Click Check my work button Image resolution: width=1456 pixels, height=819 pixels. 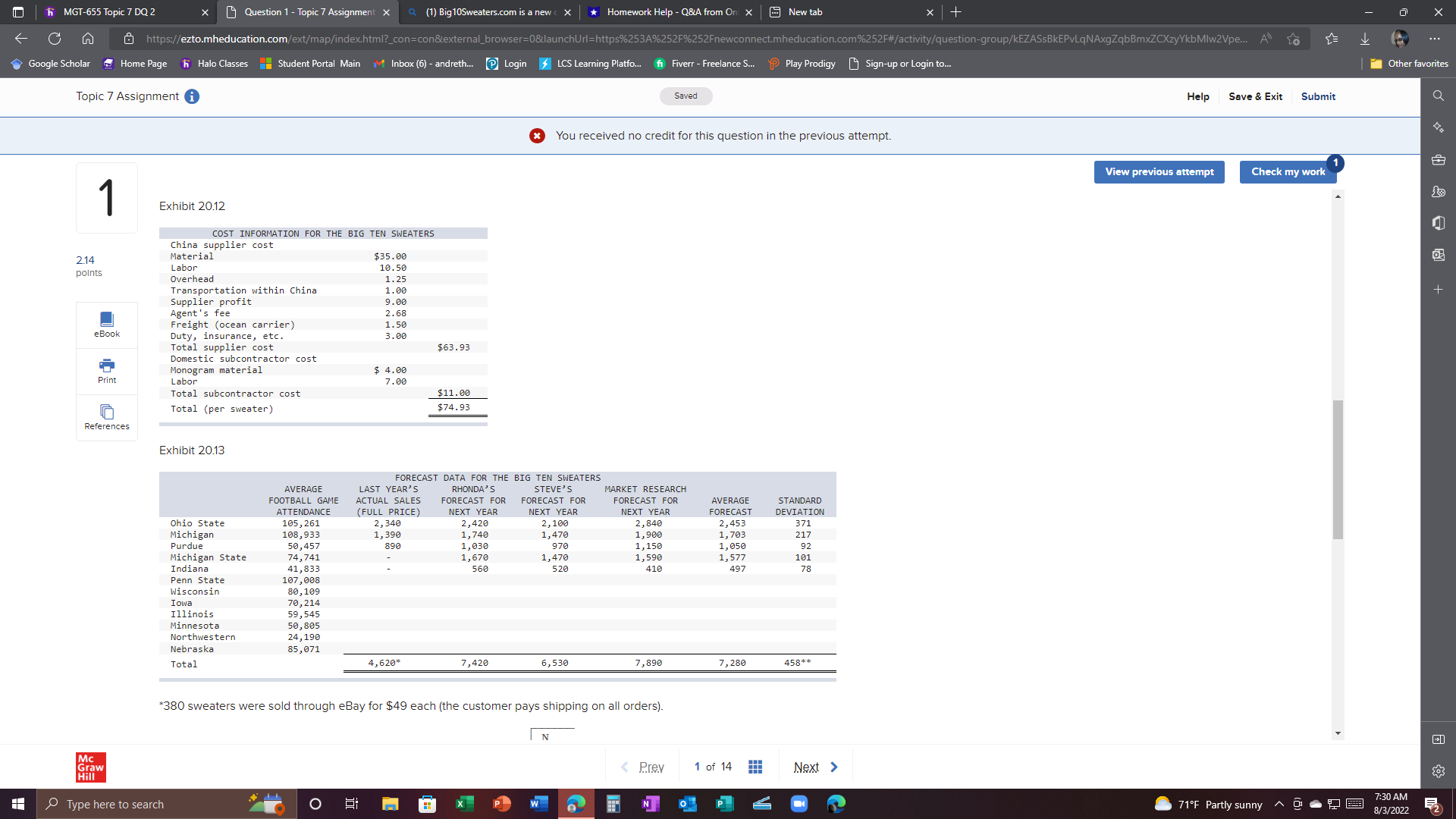point(1288,171)
